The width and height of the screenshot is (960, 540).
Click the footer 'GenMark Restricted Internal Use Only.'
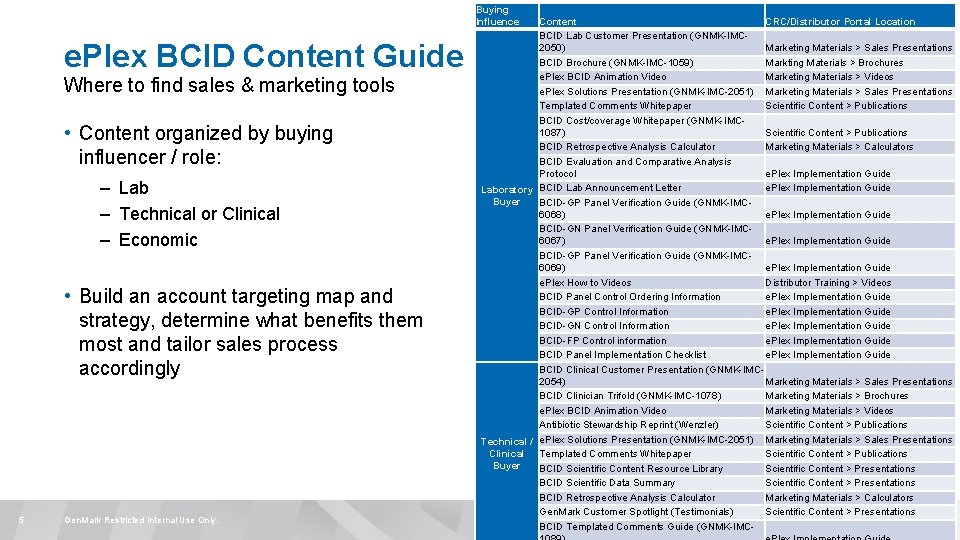[141, 520]
